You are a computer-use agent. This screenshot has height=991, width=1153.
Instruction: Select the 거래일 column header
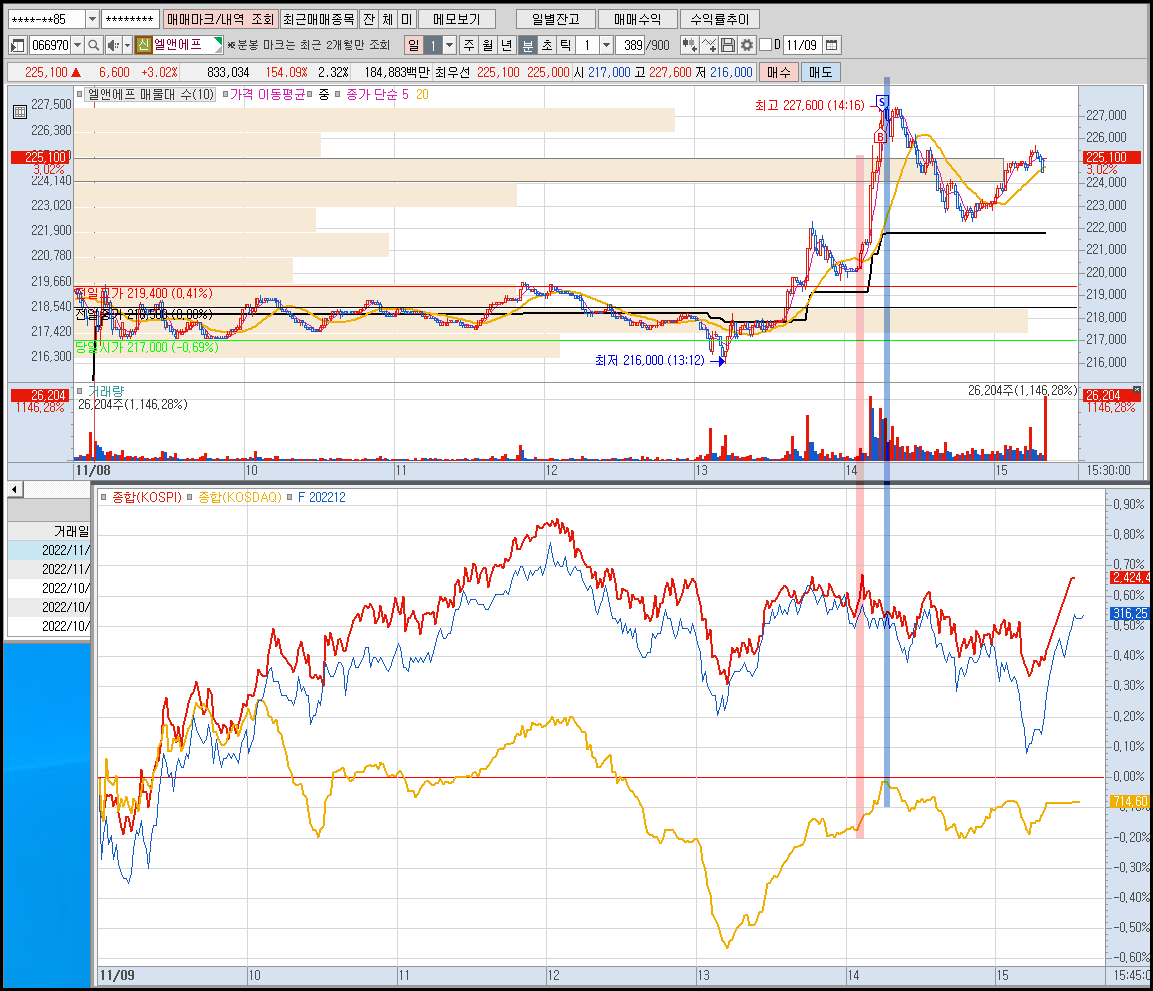tap(49, 531)
